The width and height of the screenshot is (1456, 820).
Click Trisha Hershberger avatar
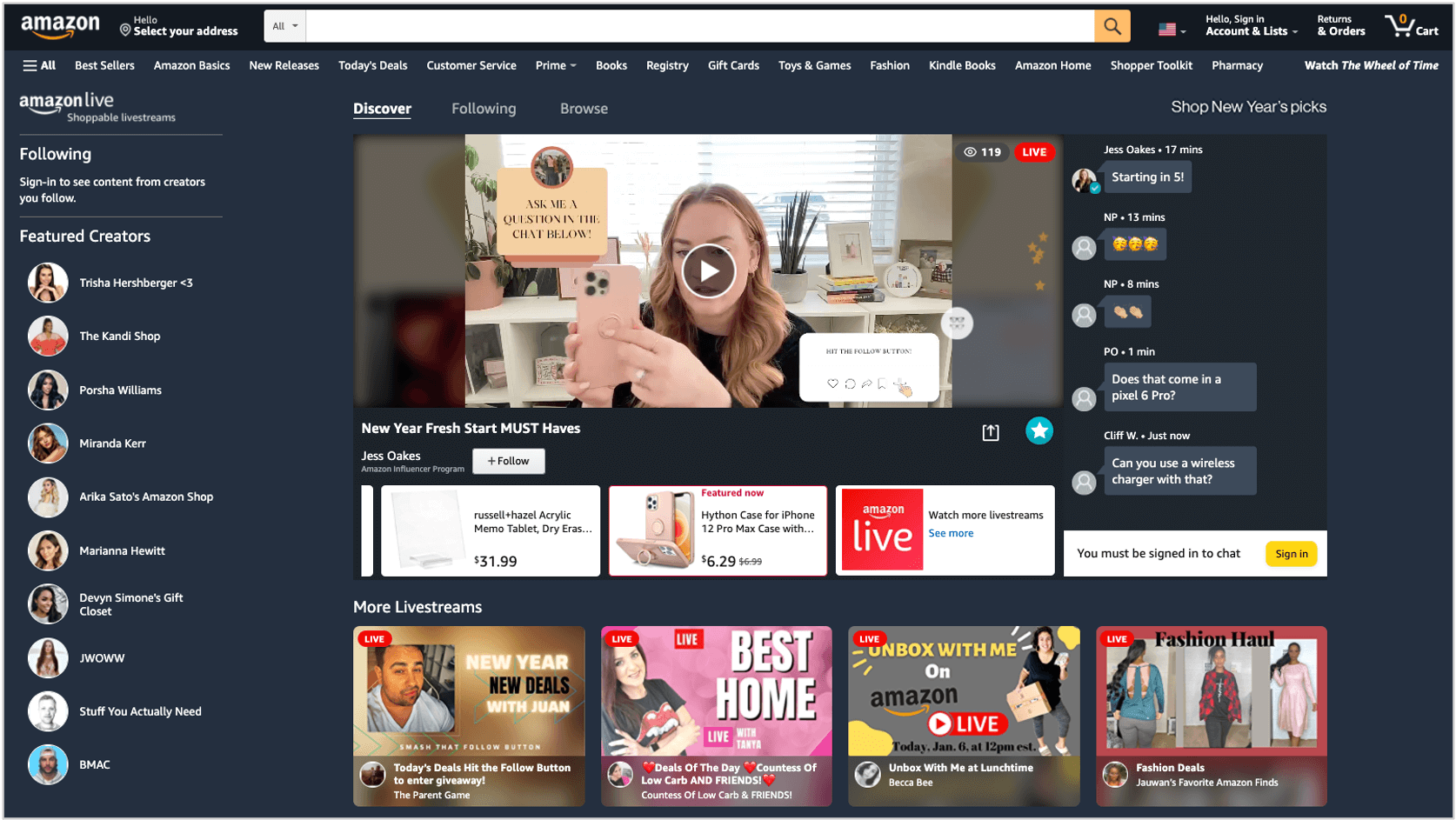click(x=48, y=283)
